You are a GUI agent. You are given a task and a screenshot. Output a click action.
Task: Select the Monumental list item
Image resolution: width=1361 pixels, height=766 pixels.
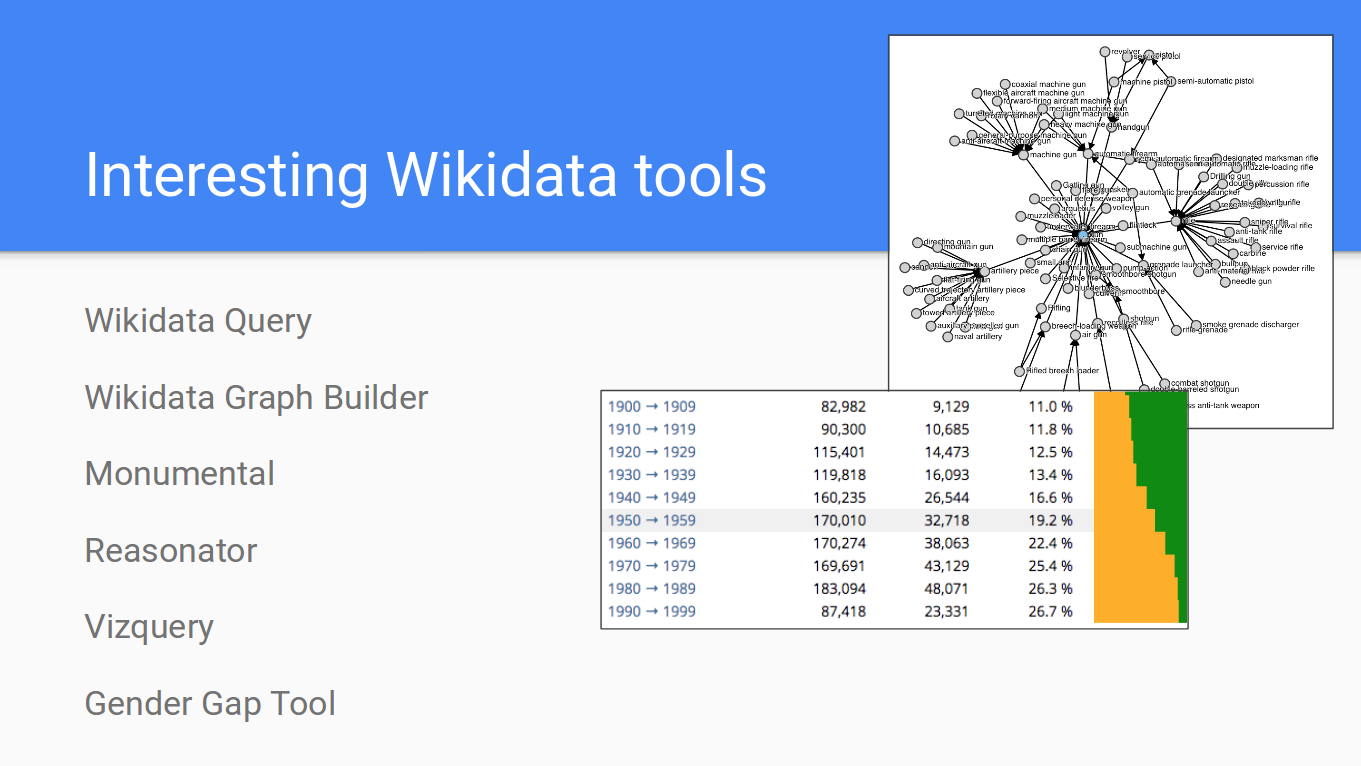pos(179,473)
